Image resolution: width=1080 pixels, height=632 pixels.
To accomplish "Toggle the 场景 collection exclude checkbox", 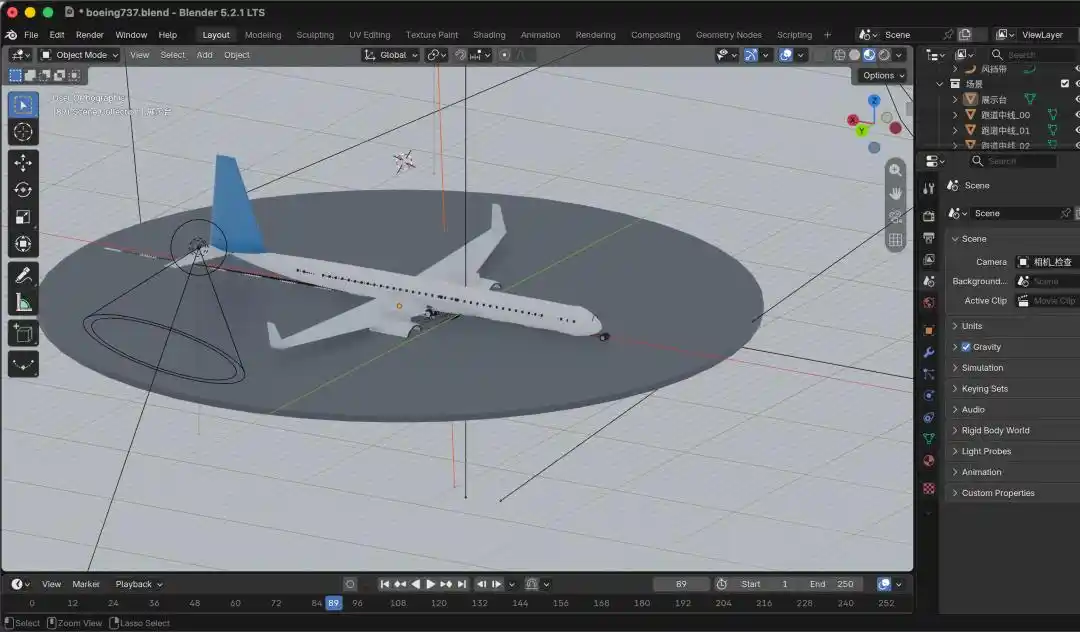I will (x=1065, y=84).
